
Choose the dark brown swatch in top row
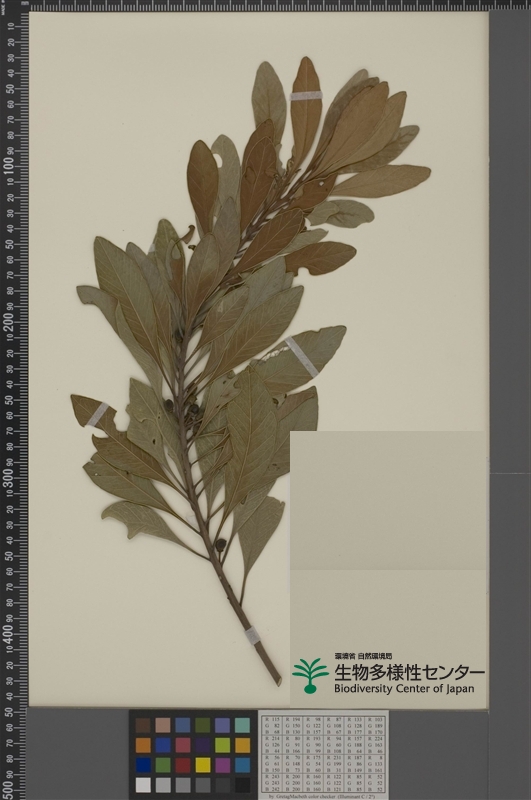point(143,726)
